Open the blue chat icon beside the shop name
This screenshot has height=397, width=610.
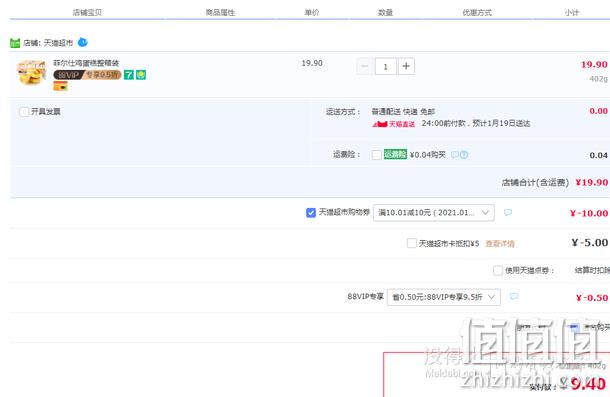pyautogui.click(x=82, y=42)
